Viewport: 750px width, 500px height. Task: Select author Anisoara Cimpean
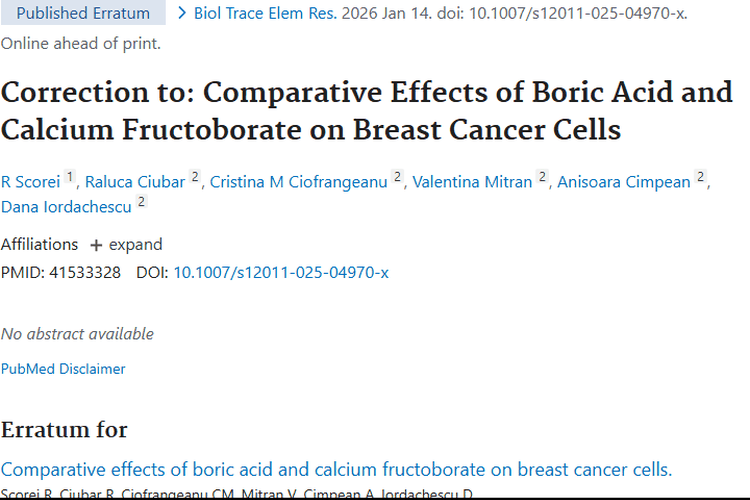pos(624,182)
